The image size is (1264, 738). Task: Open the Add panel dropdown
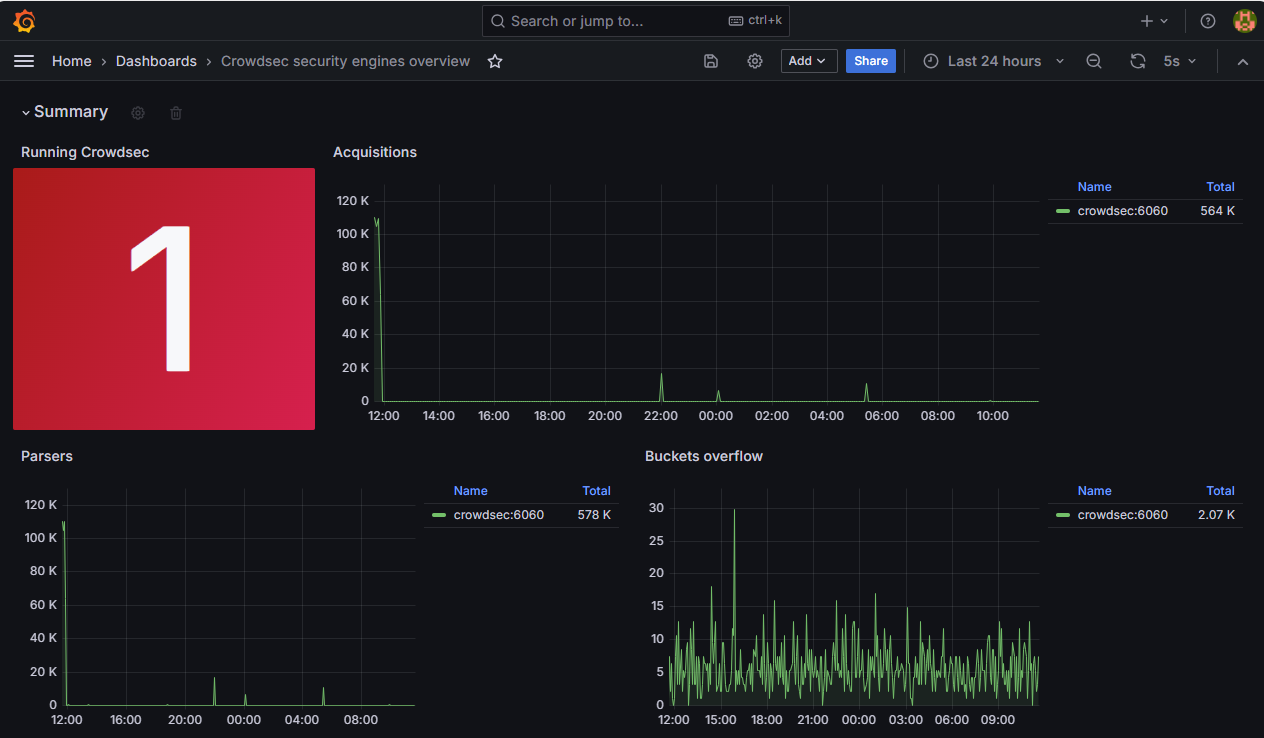(x=808, y=61)
